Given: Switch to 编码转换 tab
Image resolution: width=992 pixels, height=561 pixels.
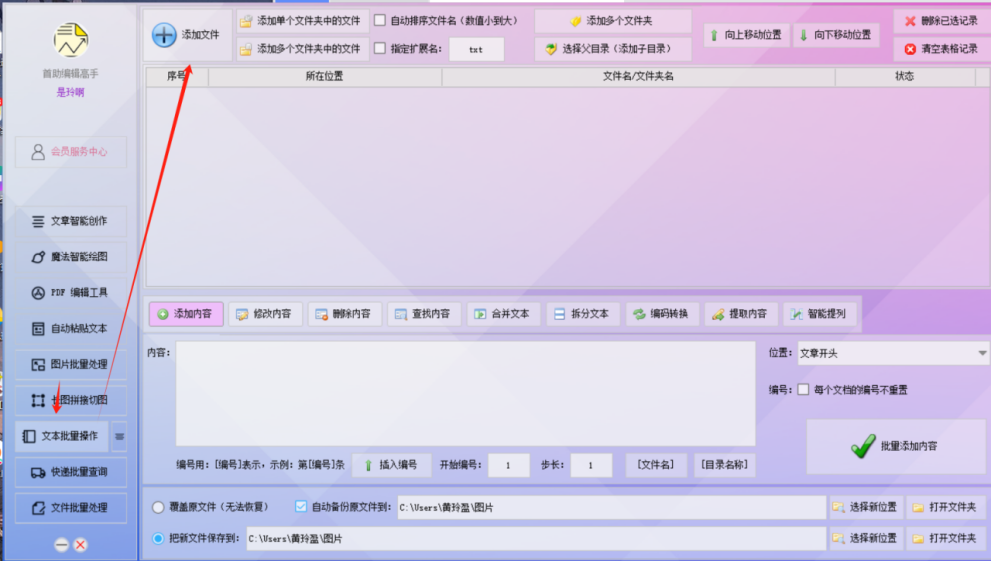Looking at the screenshot, I should coord(662,314).
